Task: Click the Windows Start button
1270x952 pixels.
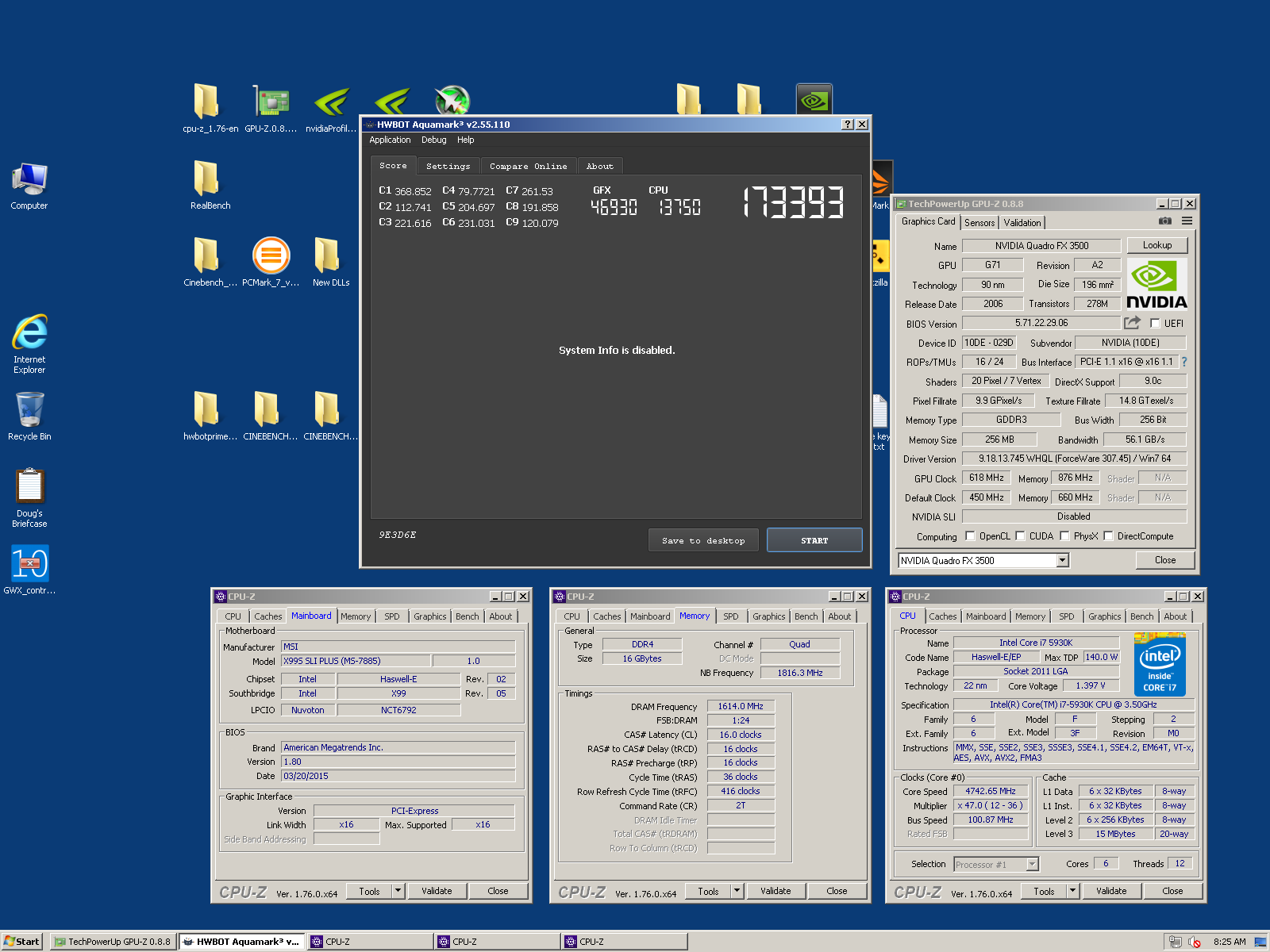Action: click(x=21, y=942)
